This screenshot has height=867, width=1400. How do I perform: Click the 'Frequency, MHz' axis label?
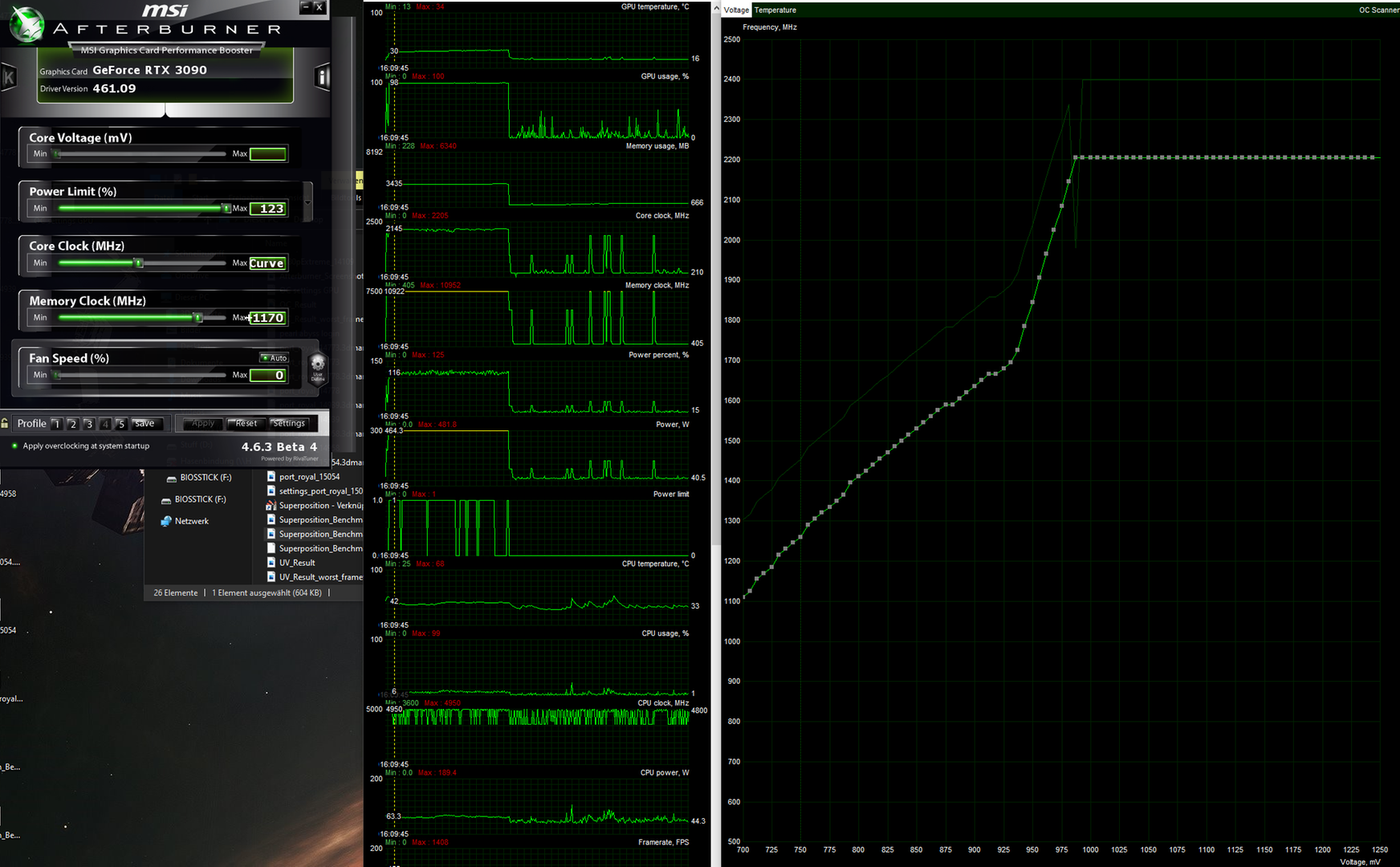(x=770, y=27)
